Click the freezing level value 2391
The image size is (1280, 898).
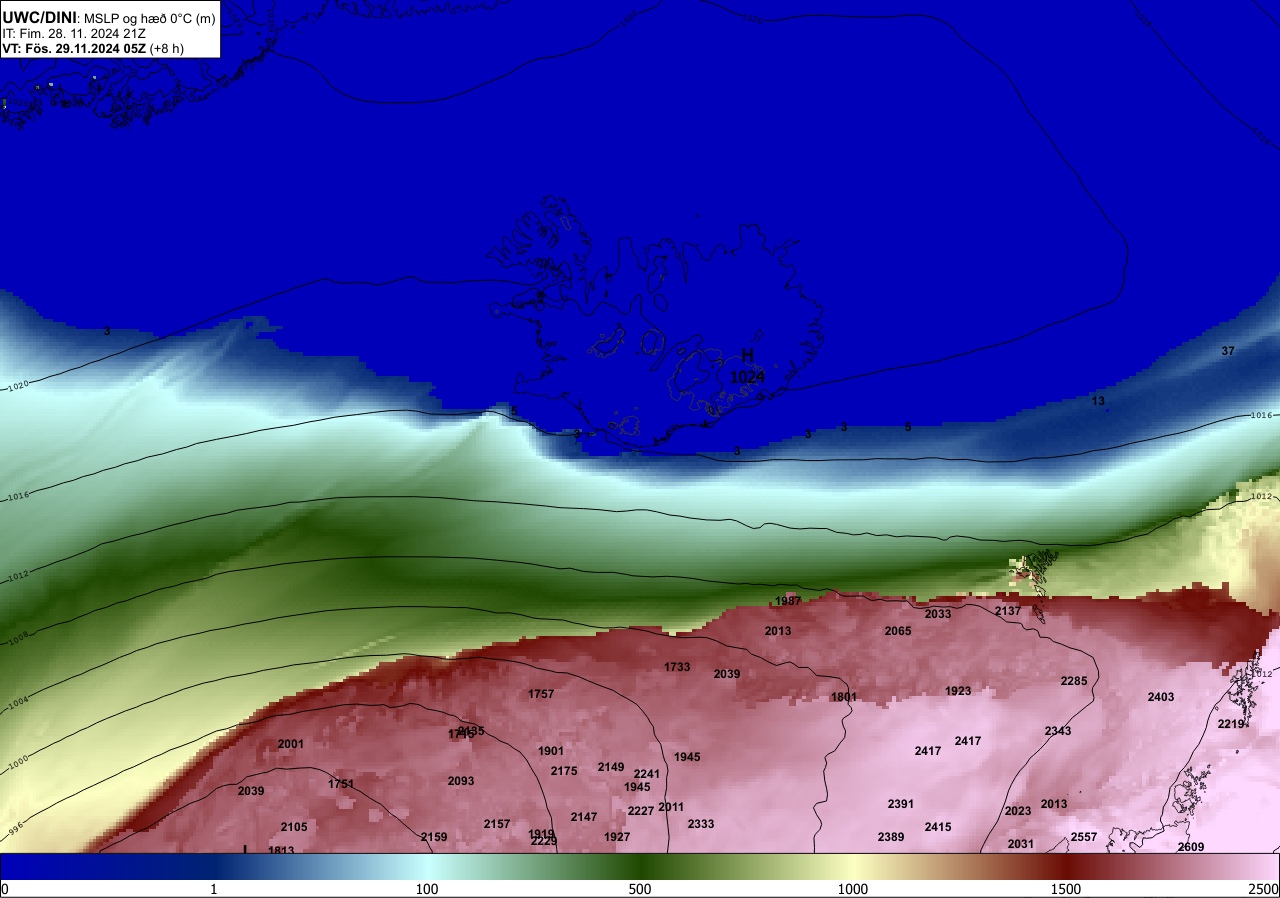click(x=901, y=804)
